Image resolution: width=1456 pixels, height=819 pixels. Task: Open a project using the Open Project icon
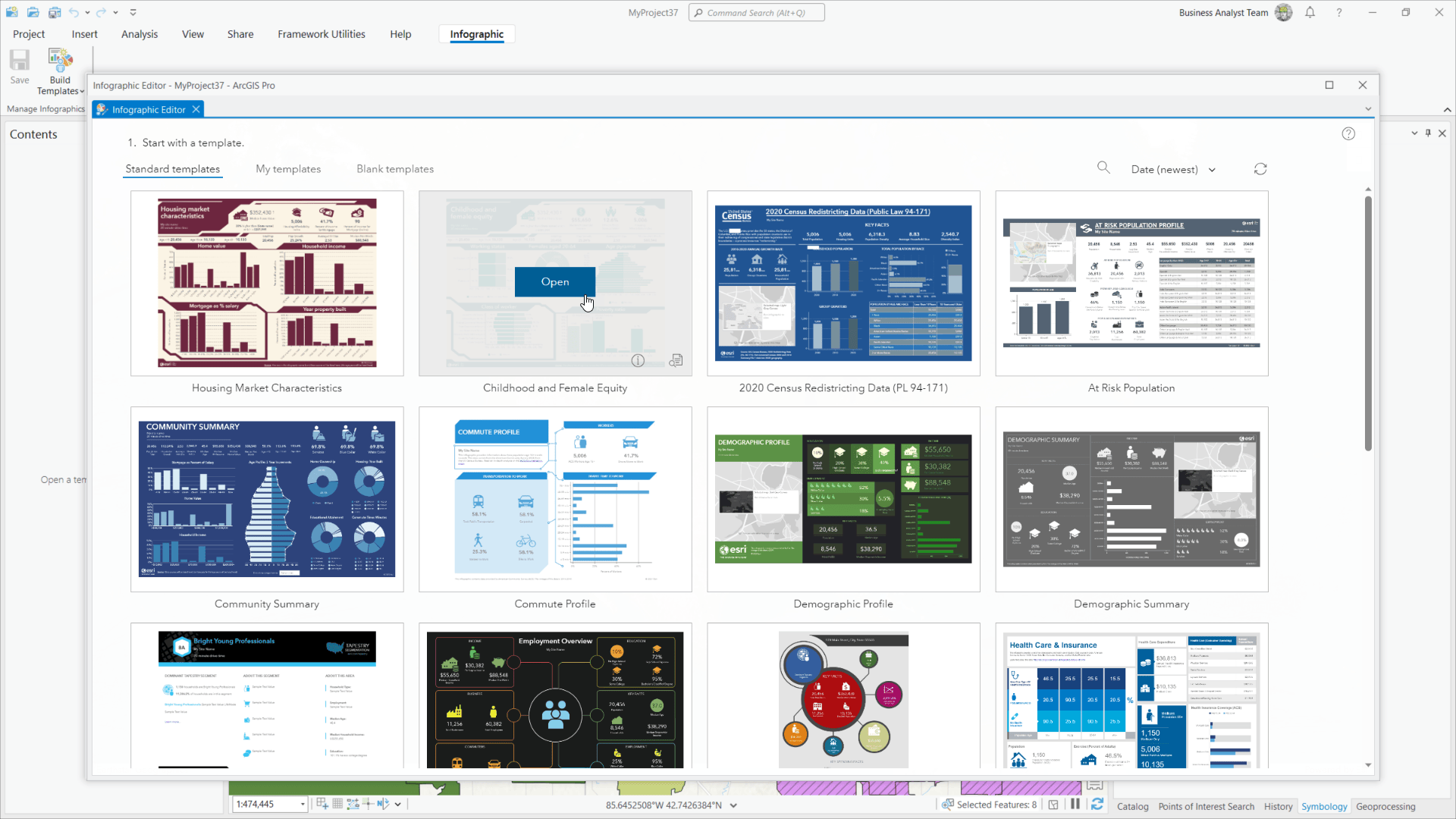33,12
